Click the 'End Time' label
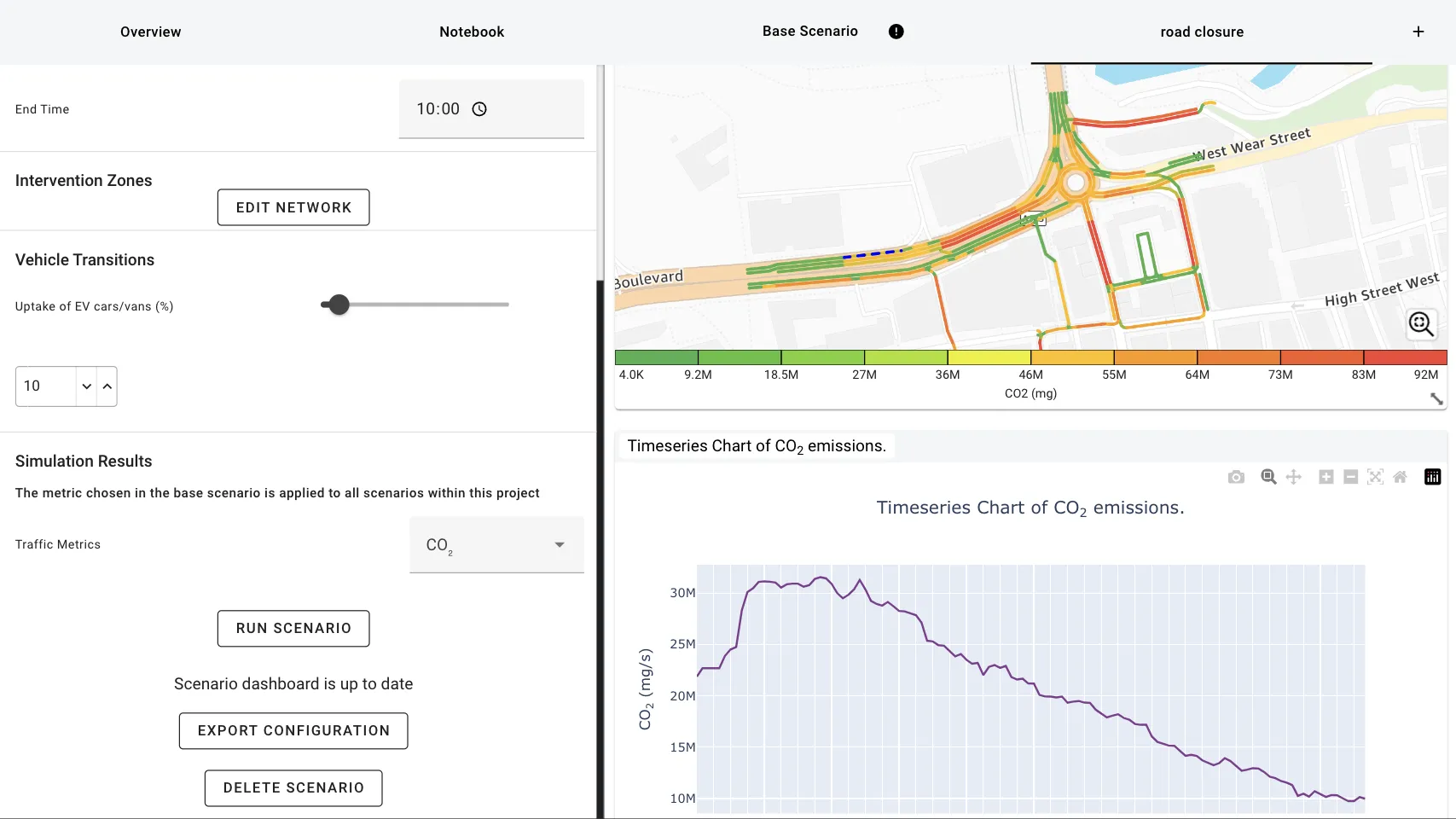This screenshot has width=1456, height=819. (43, 109)
